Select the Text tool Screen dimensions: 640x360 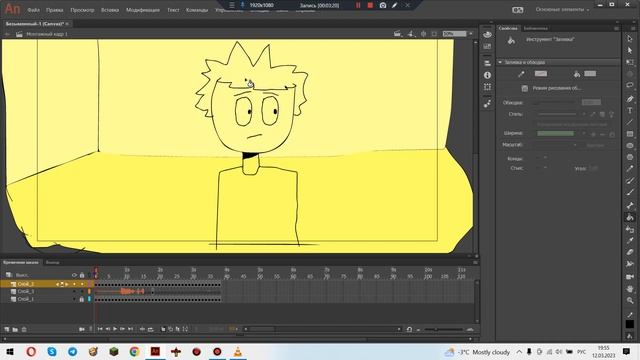click(630, 110)
